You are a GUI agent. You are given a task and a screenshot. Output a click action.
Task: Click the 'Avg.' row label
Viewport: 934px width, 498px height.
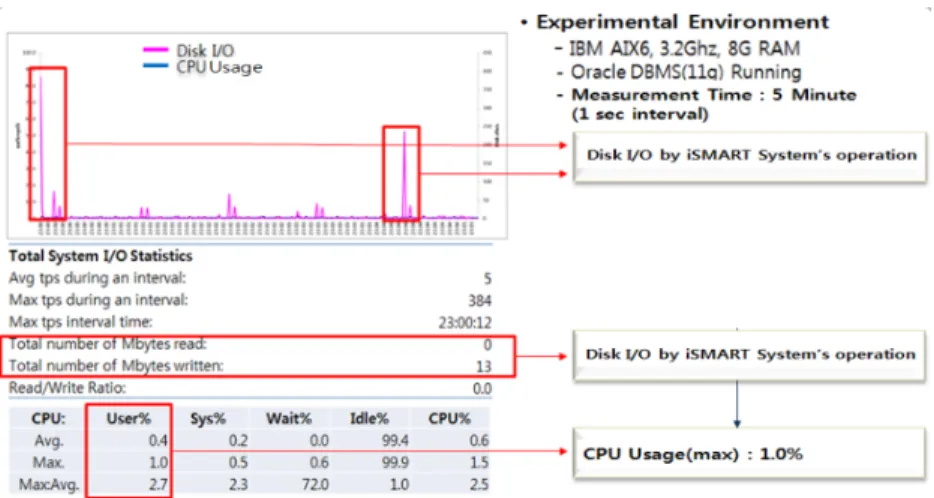click(49, 441)
